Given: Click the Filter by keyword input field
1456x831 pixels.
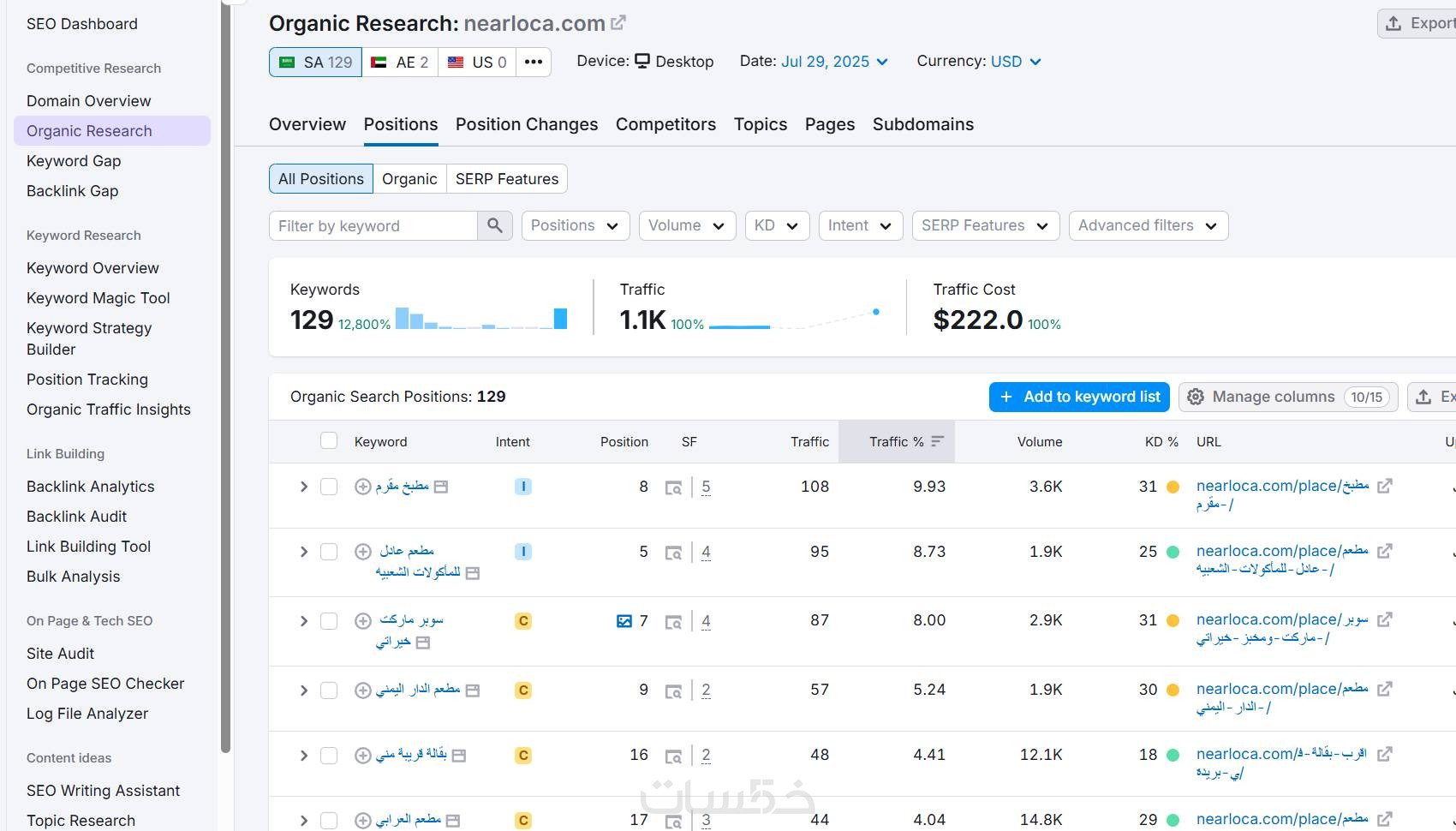Looking at the screenshot, I should 373,225.
